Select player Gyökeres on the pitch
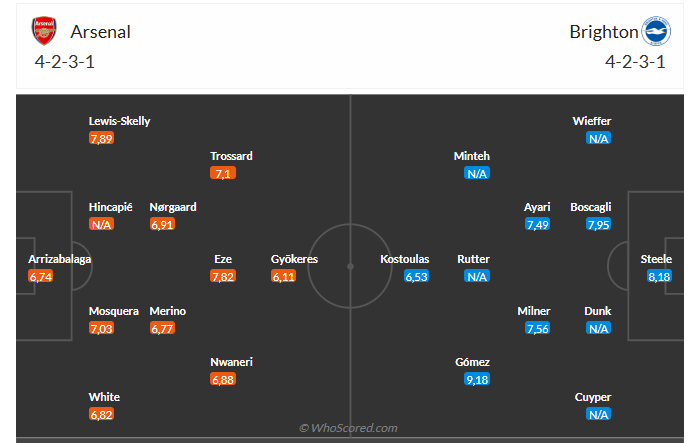The image size is (689, 443). pyautogui.click(x=294, y=259)
